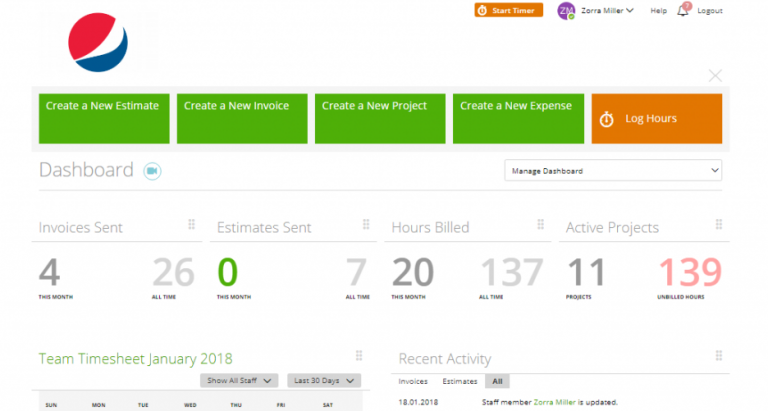Switch to the Estimates activity tab
Screen dimensions: 768x411
click(459, 381)
